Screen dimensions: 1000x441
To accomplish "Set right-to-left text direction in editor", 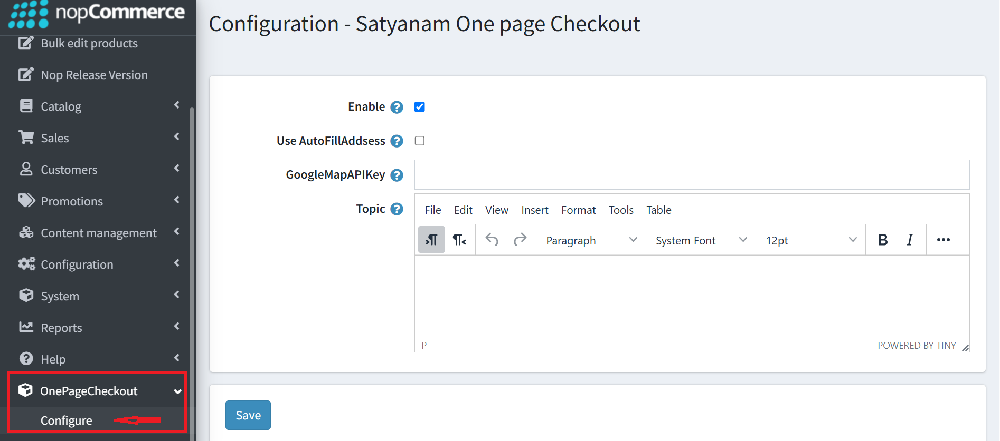I will click(459, 240).
